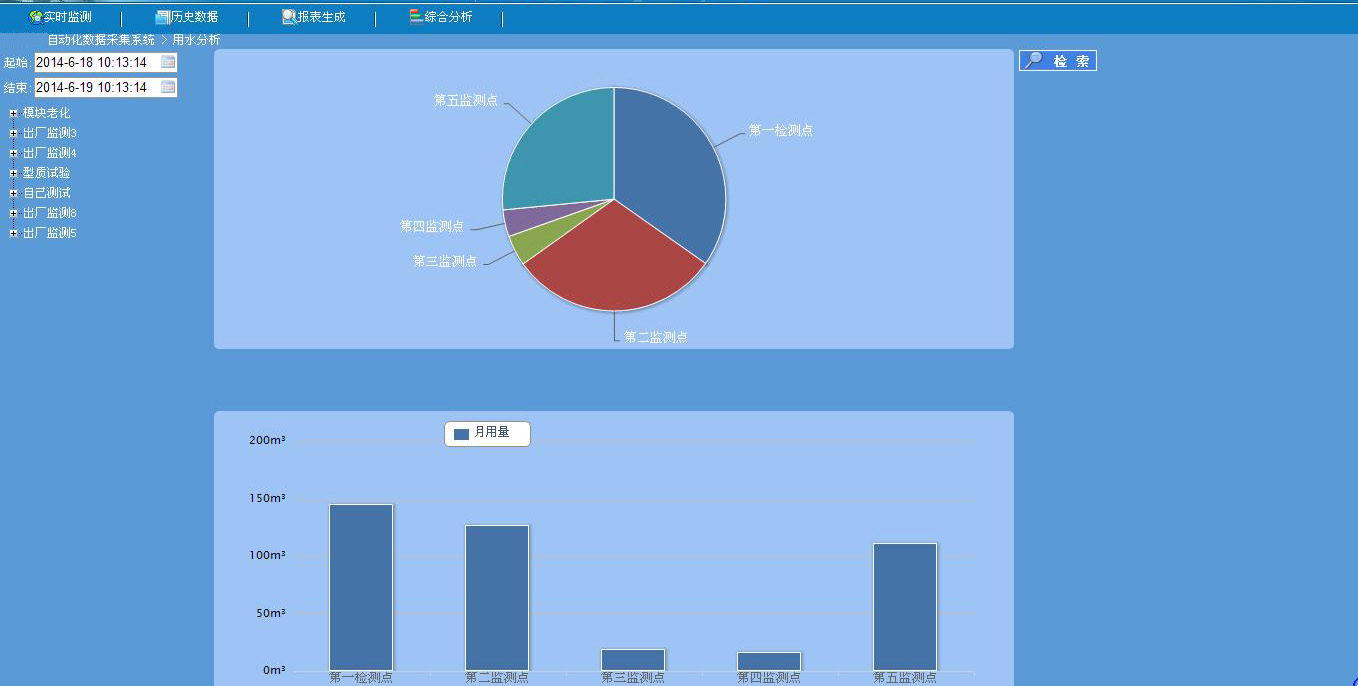The height and width of the screenshot is (686, 1358).
Task: Toggle the 月用量 series legend in the bar chart
Action: [486, 433]
